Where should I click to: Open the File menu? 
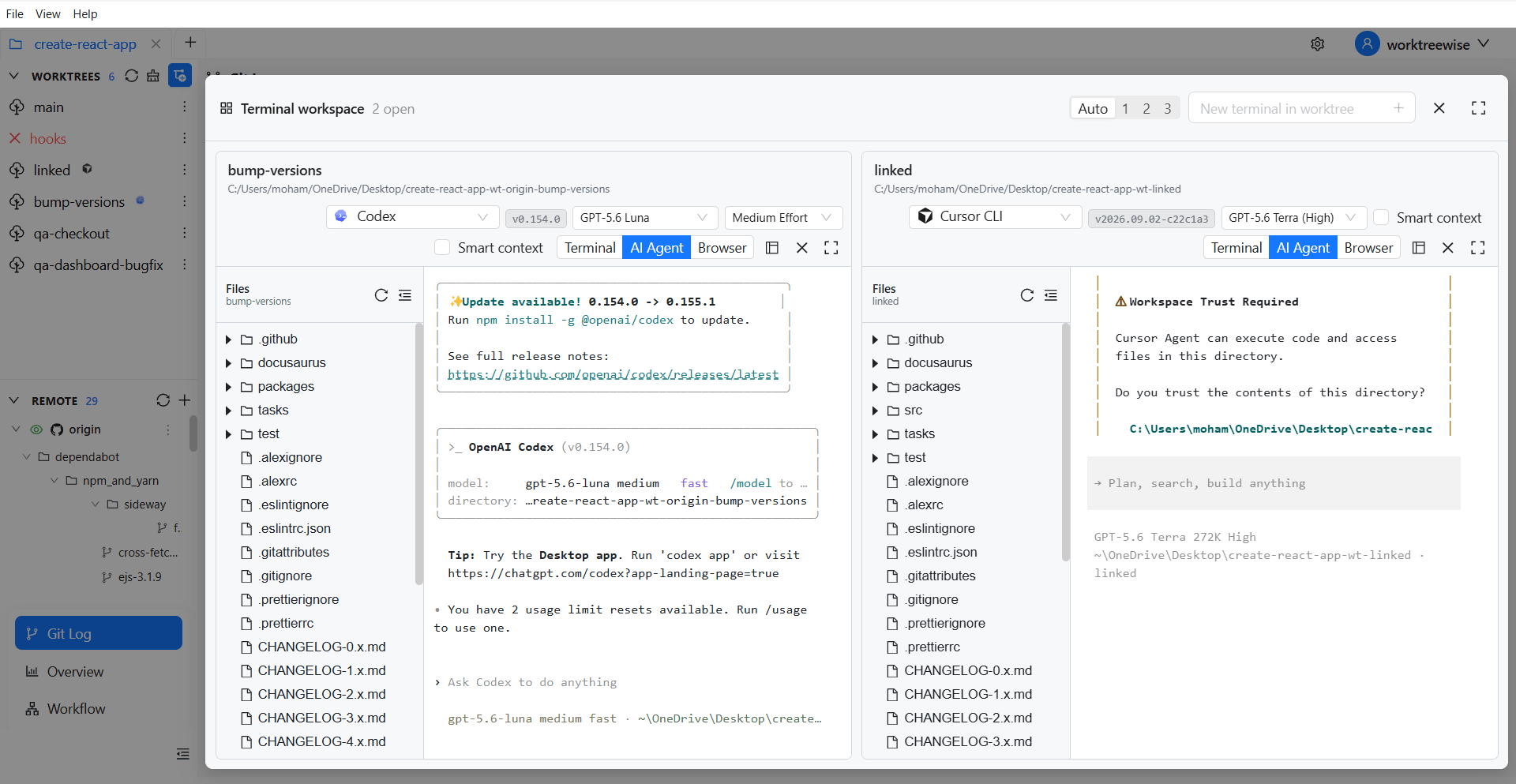tap(15, 13)
